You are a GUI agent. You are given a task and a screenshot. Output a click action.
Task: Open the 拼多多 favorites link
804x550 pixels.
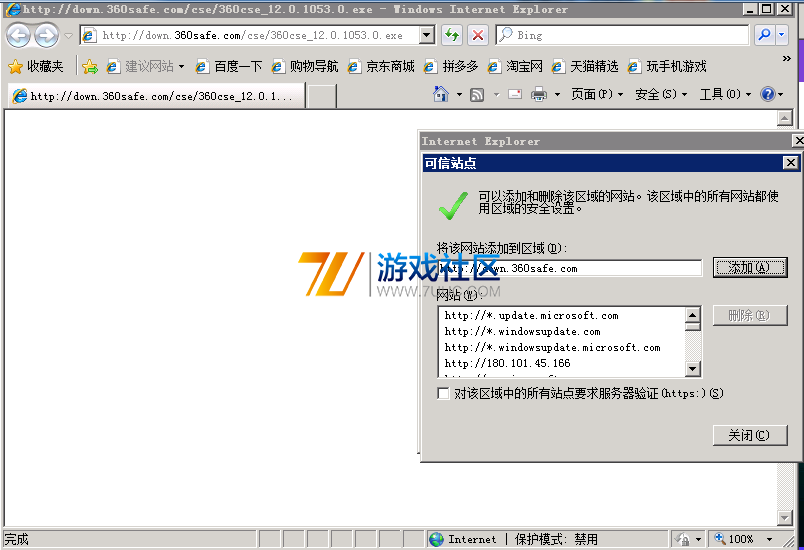click(x=451, y=66)
